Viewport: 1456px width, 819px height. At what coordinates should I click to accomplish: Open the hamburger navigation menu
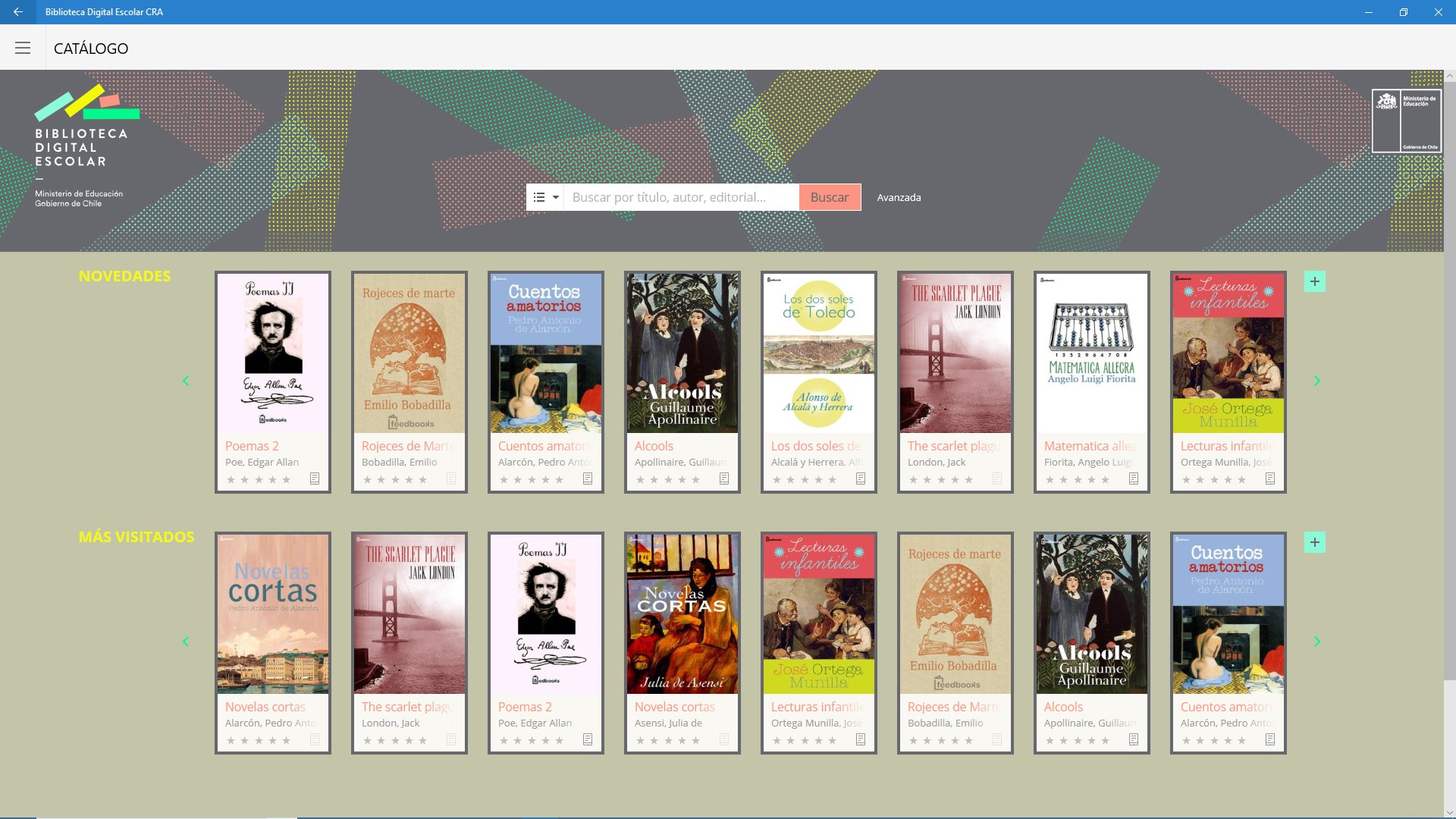click(23, 49)
